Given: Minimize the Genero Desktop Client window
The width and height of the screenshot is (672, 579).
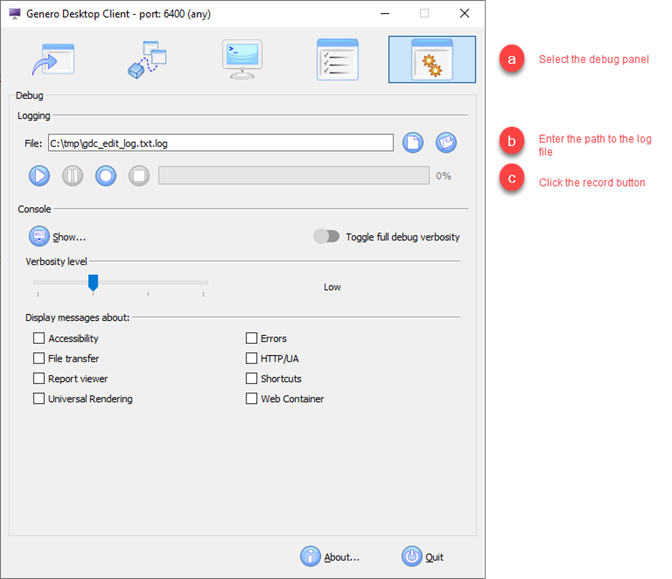Looking at the screenshot, I should coord(385,14).
